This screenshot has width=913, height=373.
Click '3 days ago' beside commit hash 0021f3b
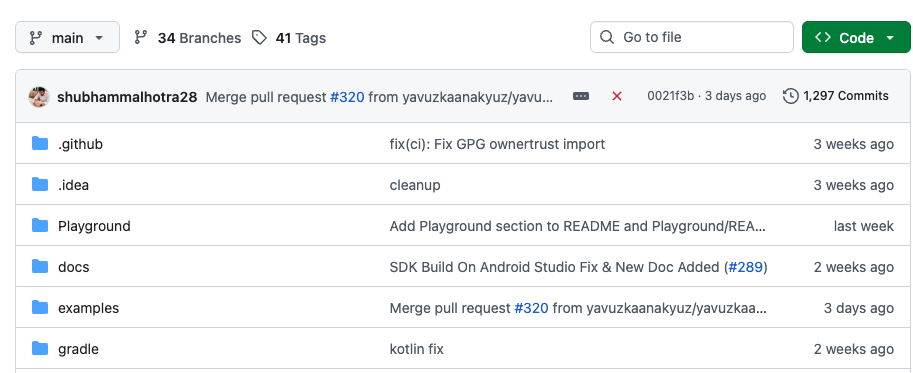tap(735, 96)
